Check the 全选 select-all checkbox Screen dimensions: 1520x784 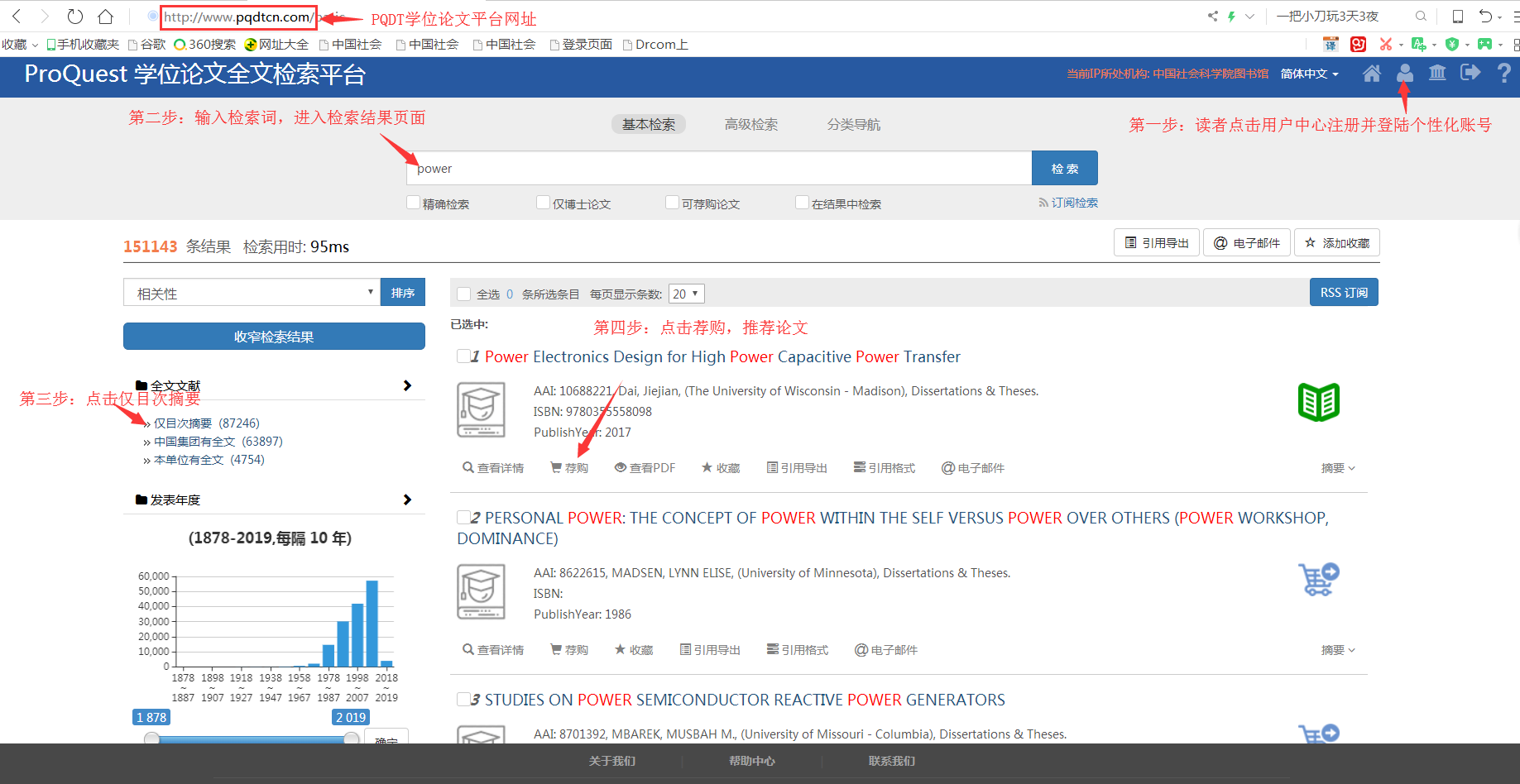point(464,294)
